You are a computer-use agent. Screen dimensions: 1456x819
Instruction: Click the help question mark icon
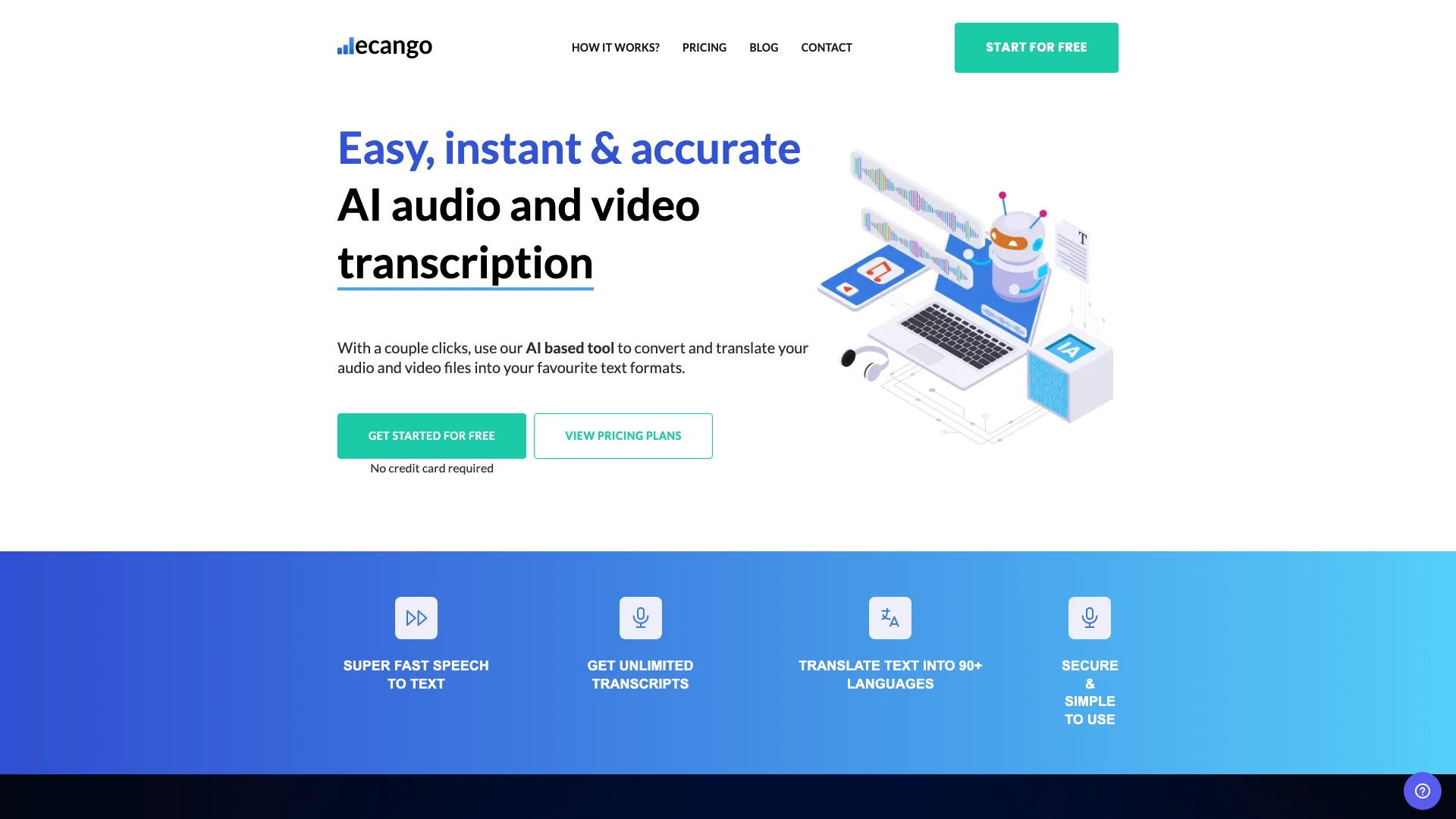(x=1422, y=791)
